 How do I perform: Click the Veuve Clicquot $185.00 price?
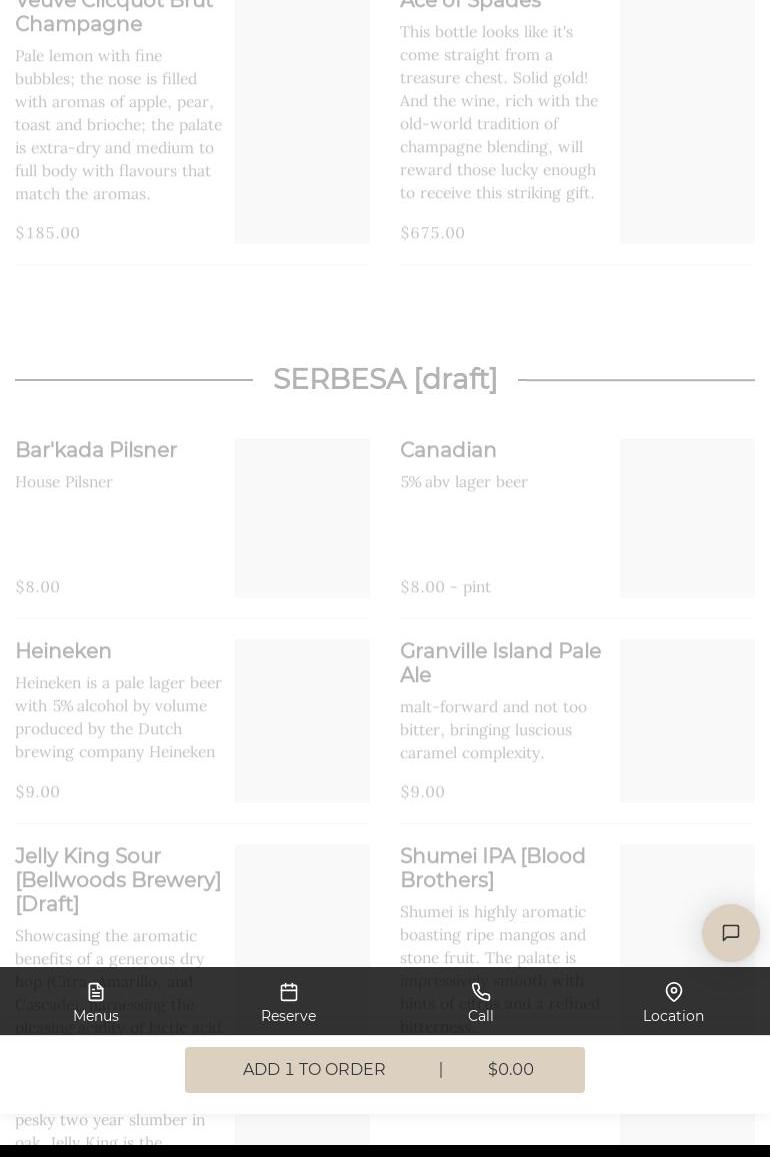pos(48,233)
